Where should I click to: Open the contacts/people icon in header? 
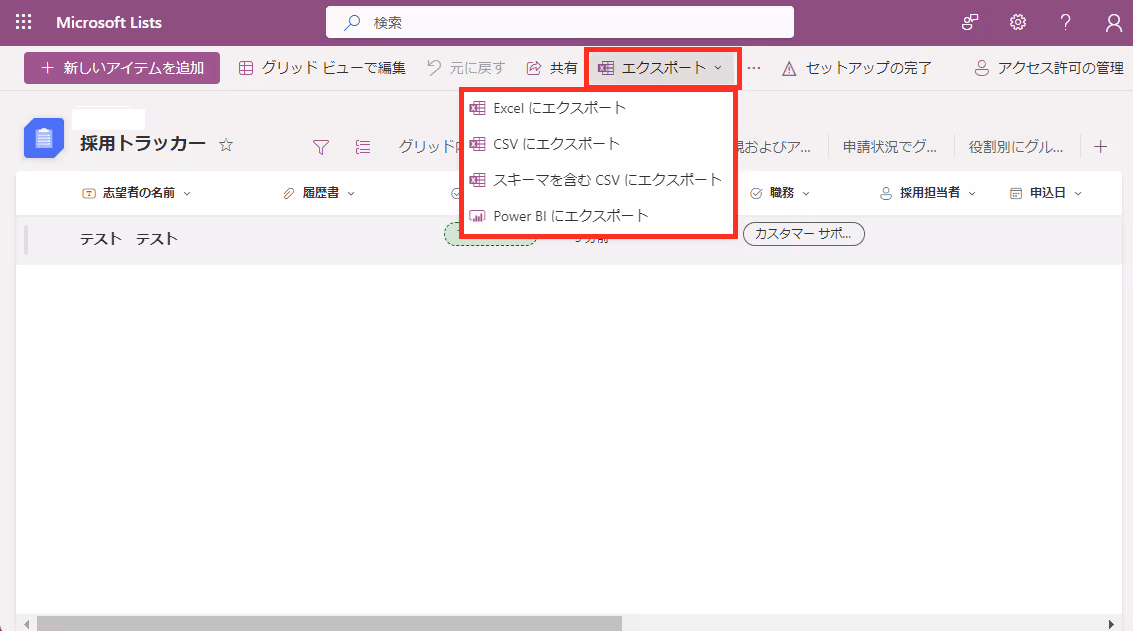click(970, 22)
